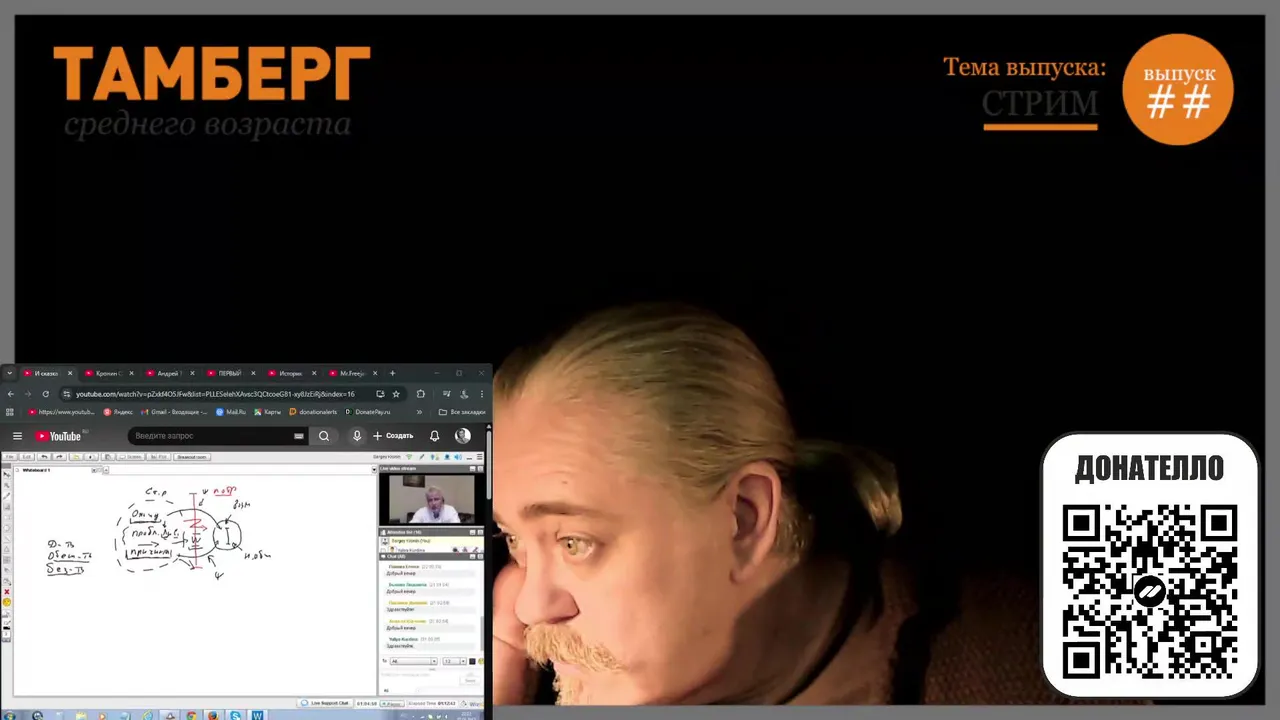Select the yellow smiley tool in whiteboard
1280x720 pixels.
pyautogui.click(x=7, y=602)
